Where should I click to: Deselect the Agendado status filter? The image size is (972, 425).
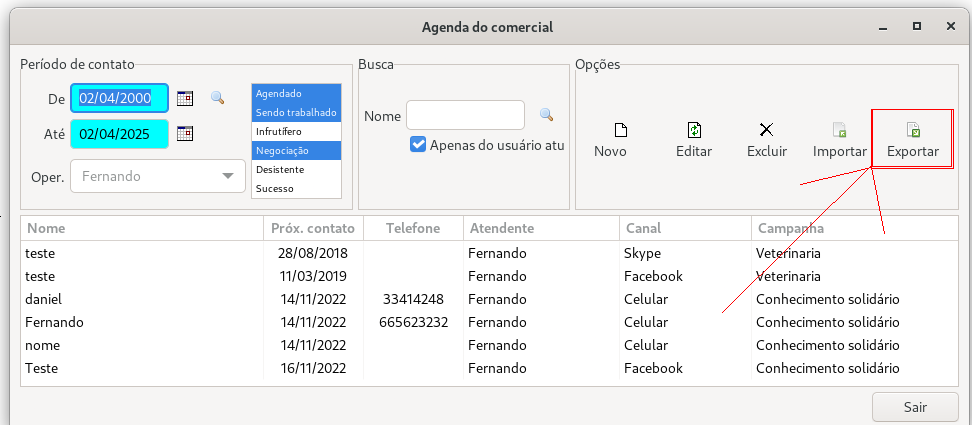296,94
